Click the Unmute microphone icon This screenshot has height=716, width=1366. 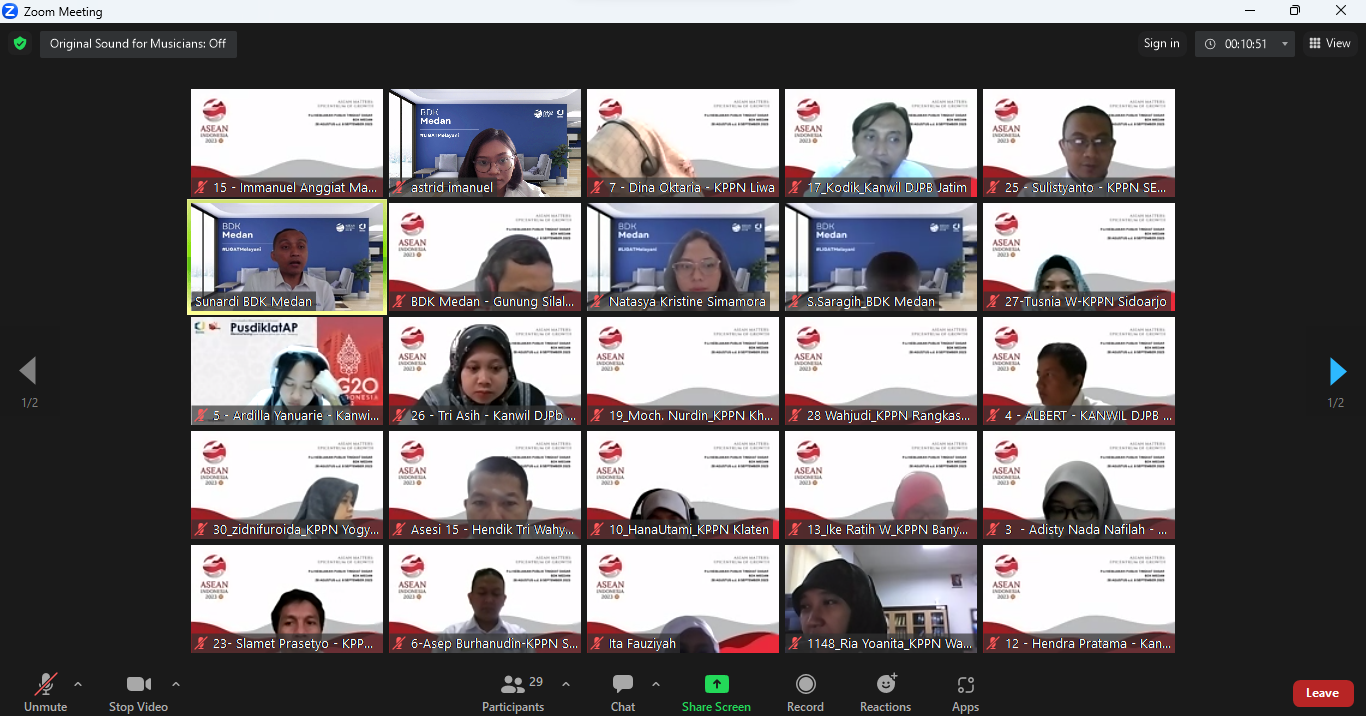[x=45, y=685]
